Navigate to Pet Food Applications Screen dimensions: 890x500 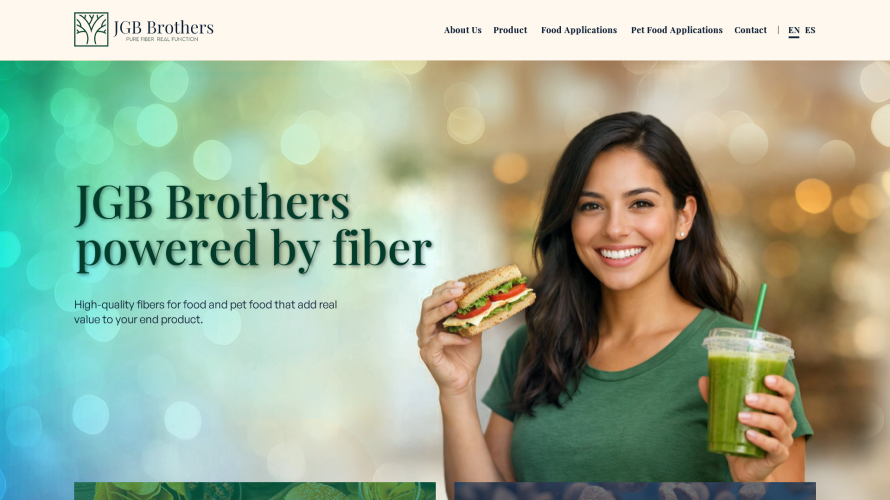click(676, 30)
